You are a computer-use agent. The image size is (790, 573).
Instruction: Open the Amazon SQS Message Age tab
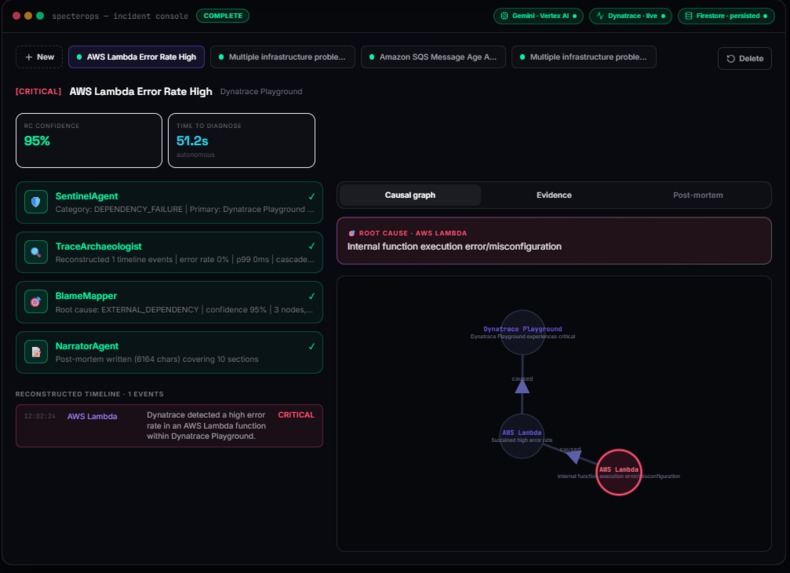[433, 57]
